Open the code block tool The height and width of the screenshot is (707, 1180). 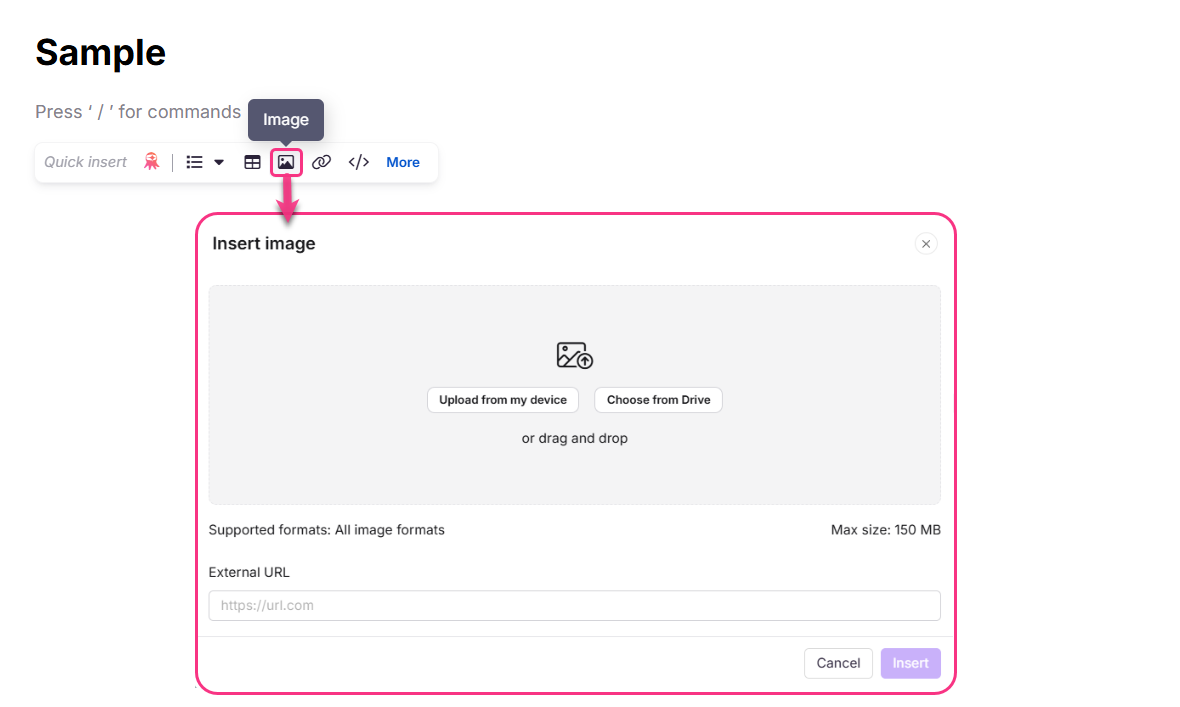(358, 161)
